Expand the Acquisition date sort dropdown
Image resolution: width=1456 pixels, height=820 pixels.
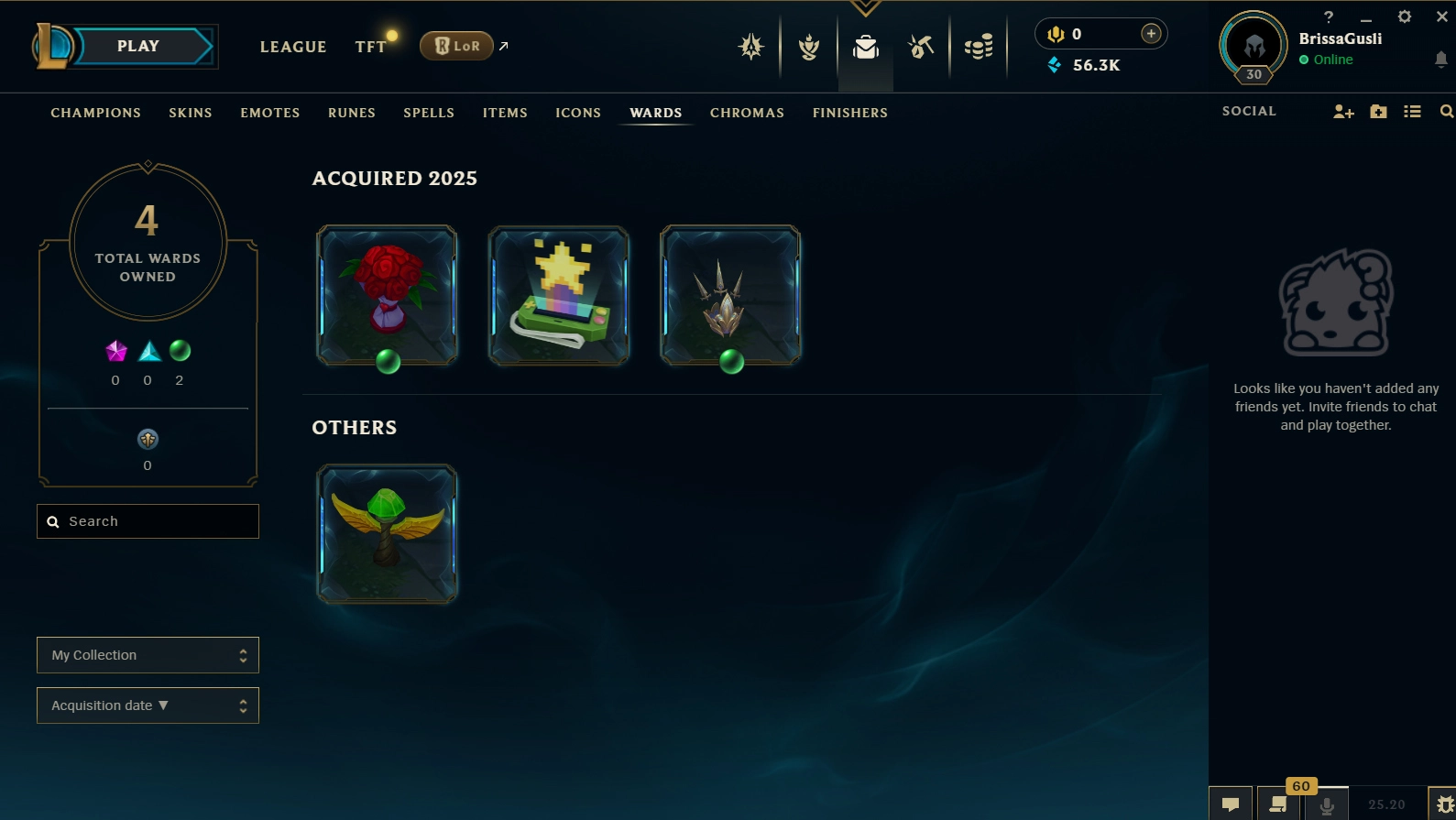[148, 705]
